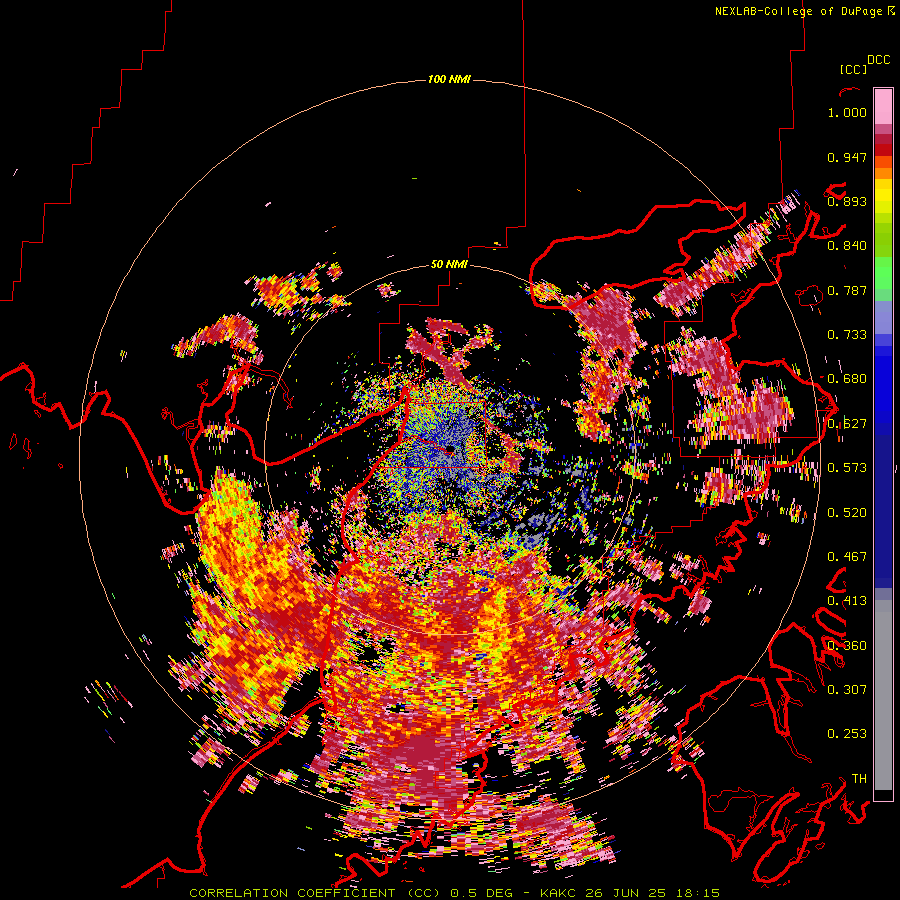This screenshot has width=900, height=900.
Task: Click the 1.000 scale value
Action: pos(847,112)
